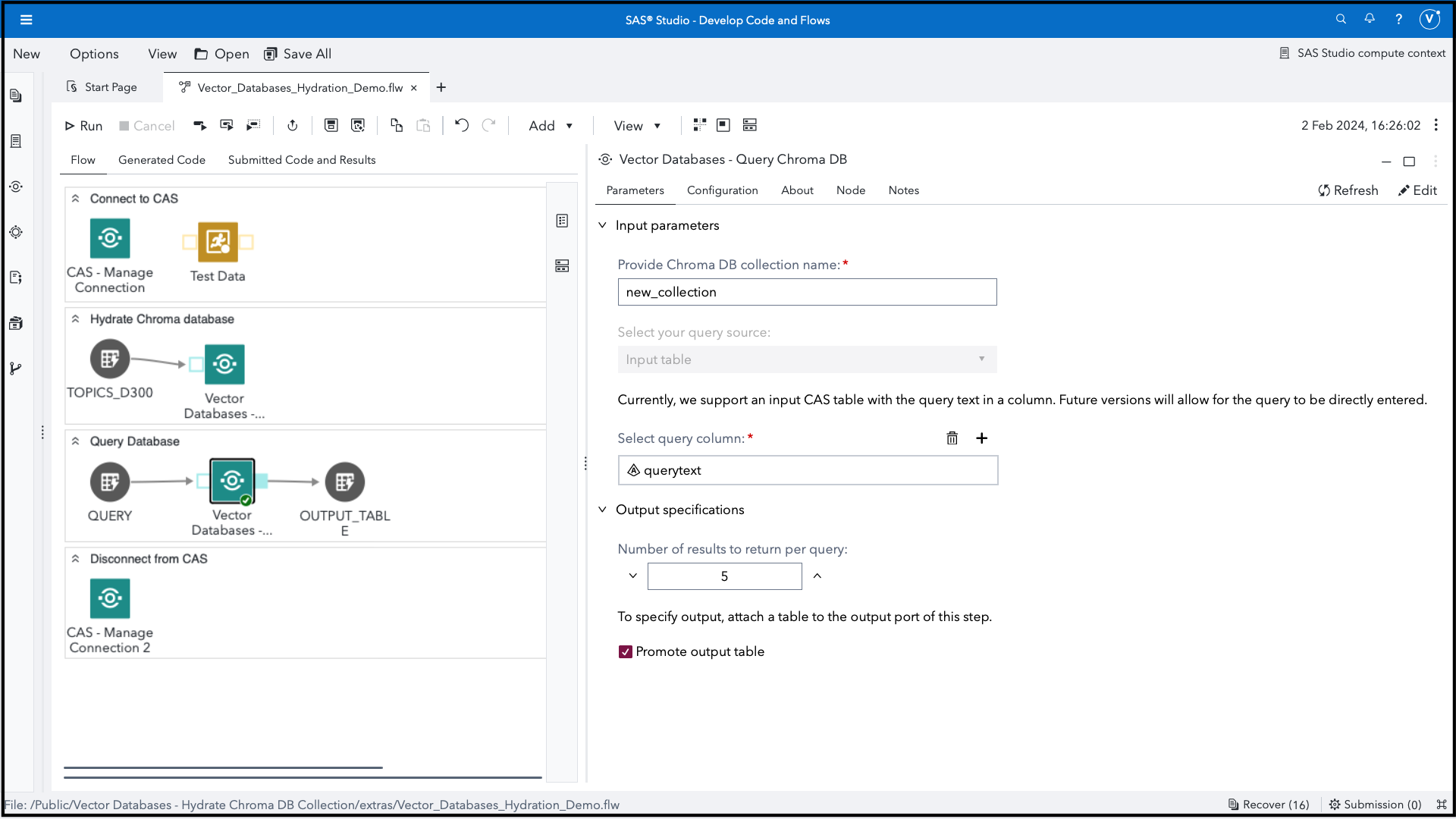Open the Configuration tab
The height and width of the screenshot is (819, 1456).
coord(722,190)
